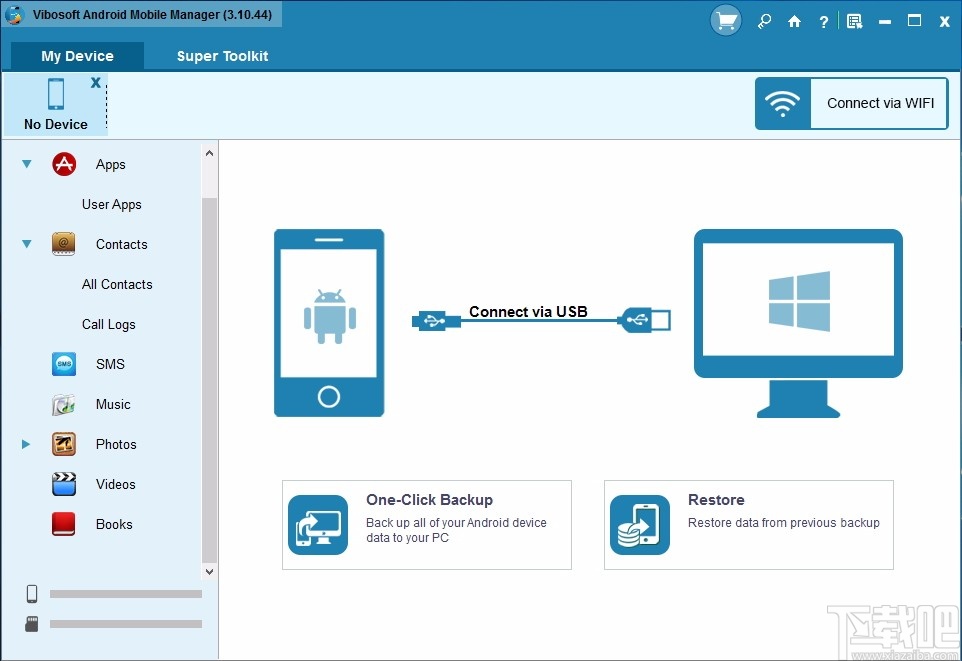Open the Apps section icon in sidebar

click(x=63, y=164)
